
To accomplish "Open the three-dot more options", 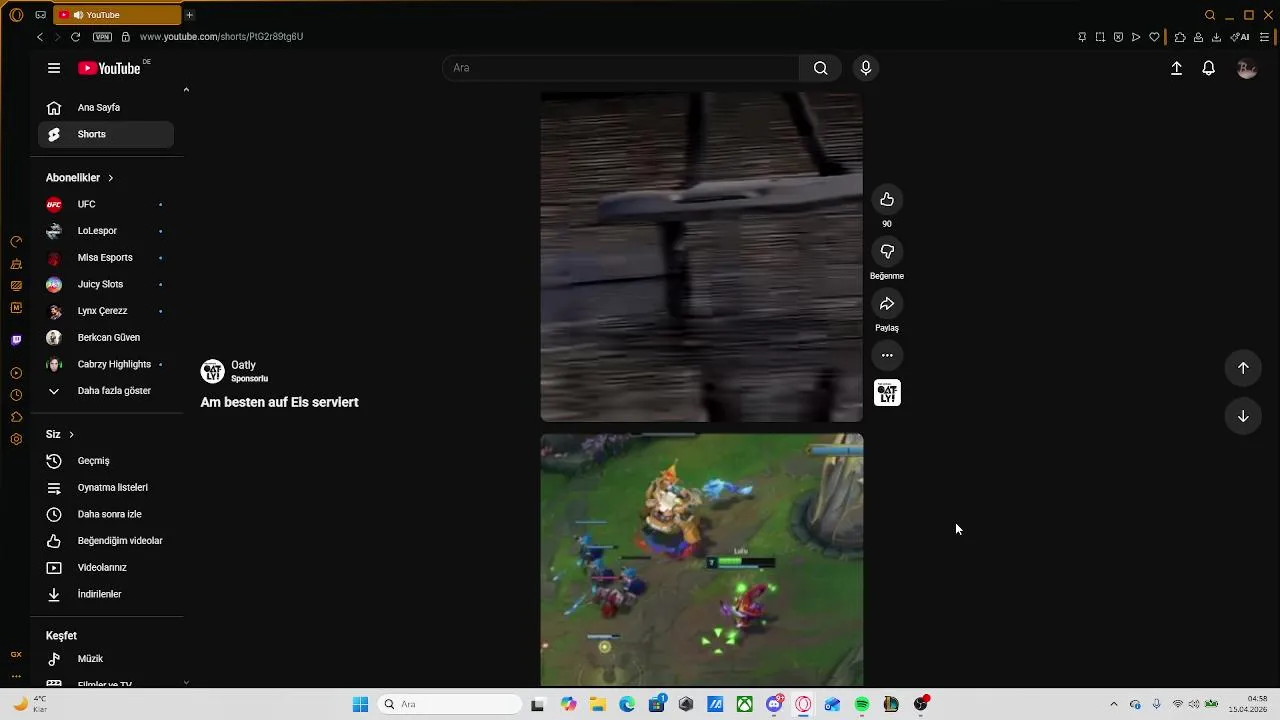I will pyautogui.click(x=887, y=356).
